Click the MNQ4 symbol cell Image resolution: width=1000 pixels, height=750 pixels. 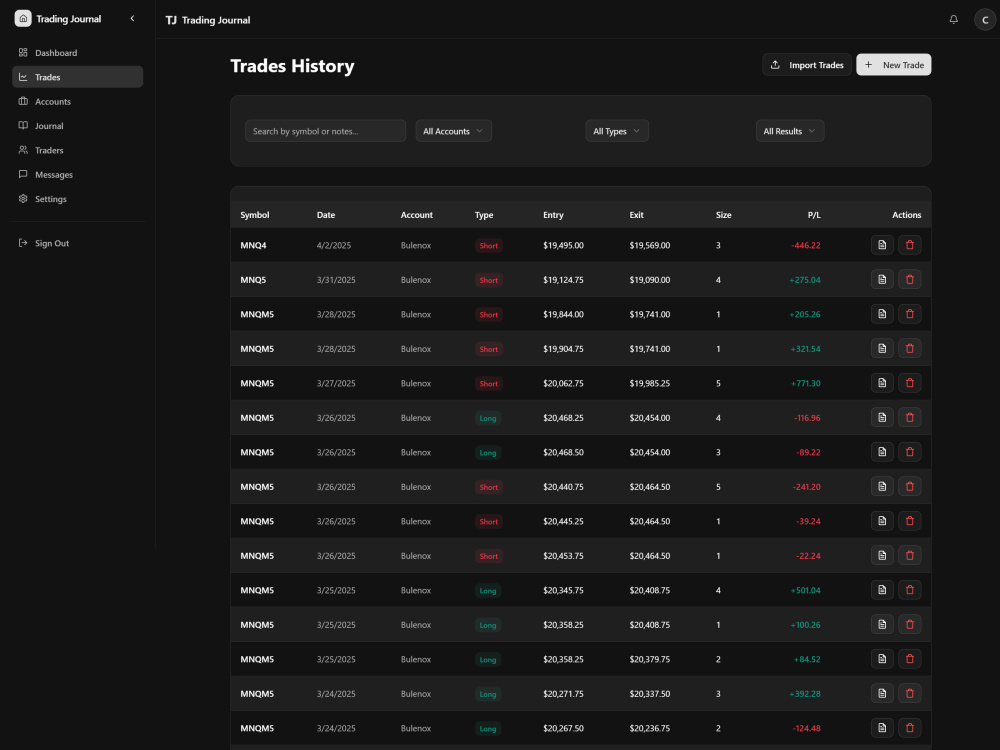[x=253, y=246]
